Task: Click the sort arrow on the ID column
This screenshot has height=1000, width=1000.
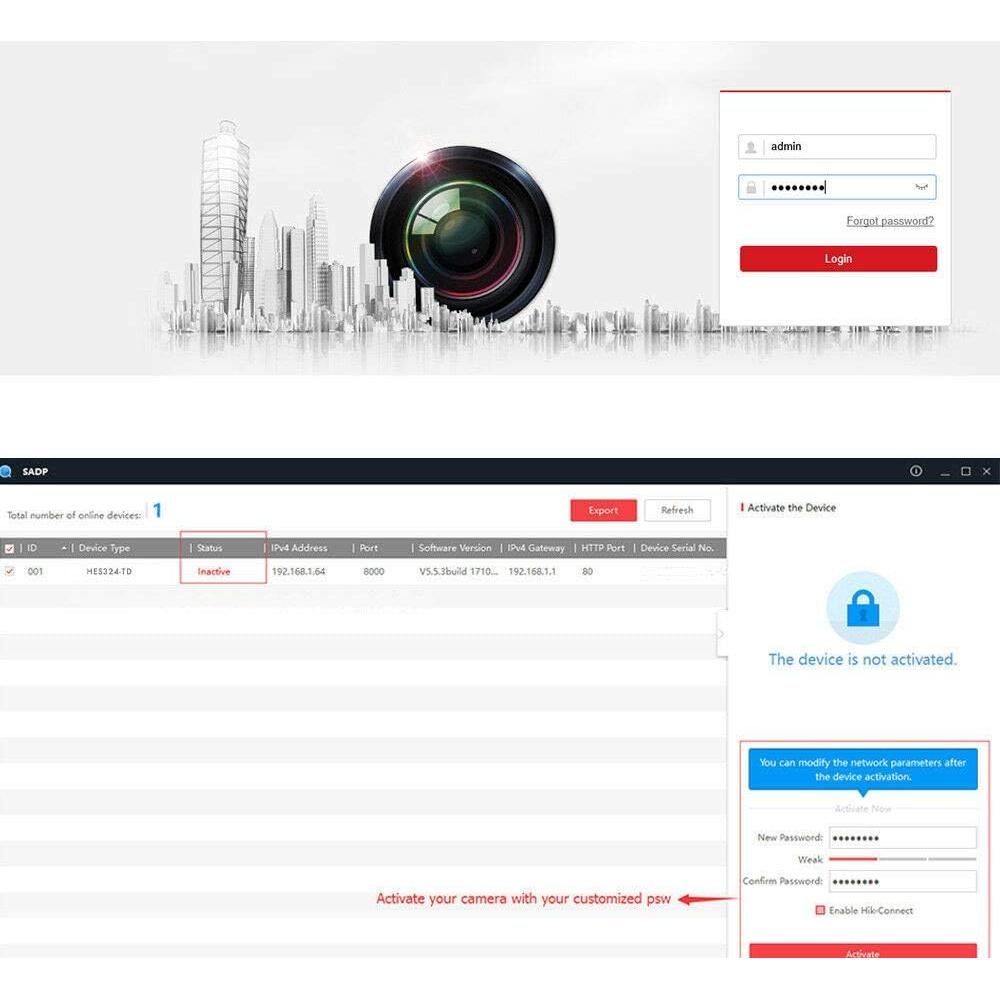Action: click(x=63, y=548)
